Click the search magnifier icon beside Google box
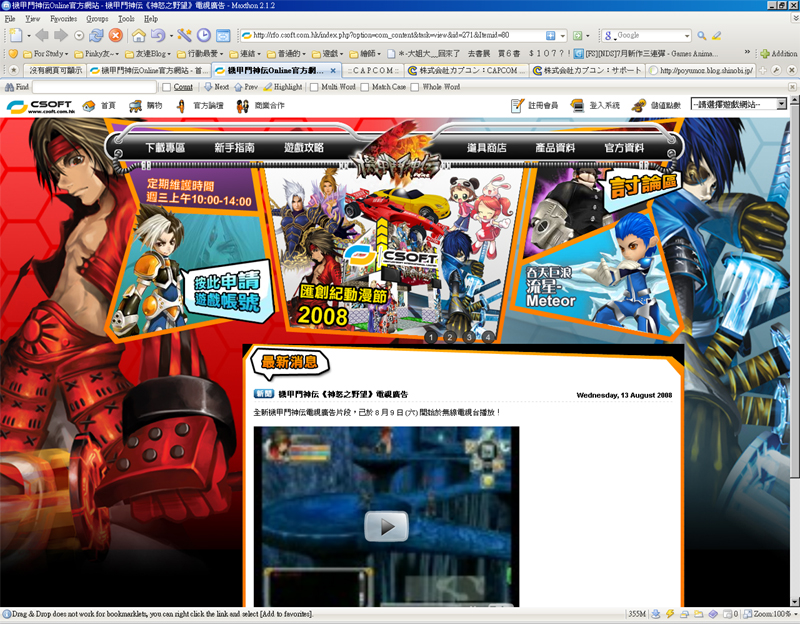Screen dimensions: 800x624 702,36
